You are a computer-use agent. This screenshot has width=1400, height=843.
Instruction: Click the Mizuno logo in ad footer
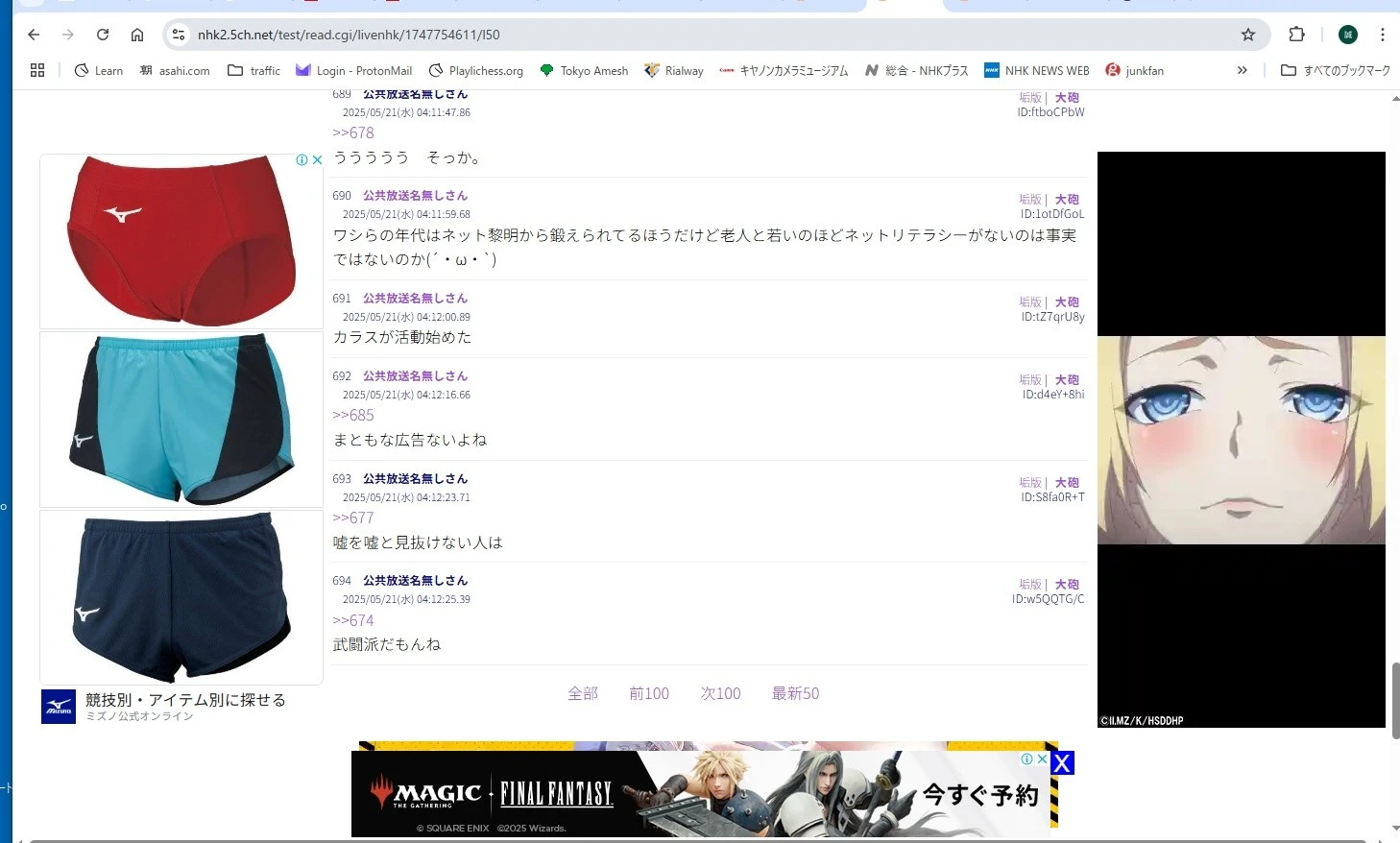59,707
